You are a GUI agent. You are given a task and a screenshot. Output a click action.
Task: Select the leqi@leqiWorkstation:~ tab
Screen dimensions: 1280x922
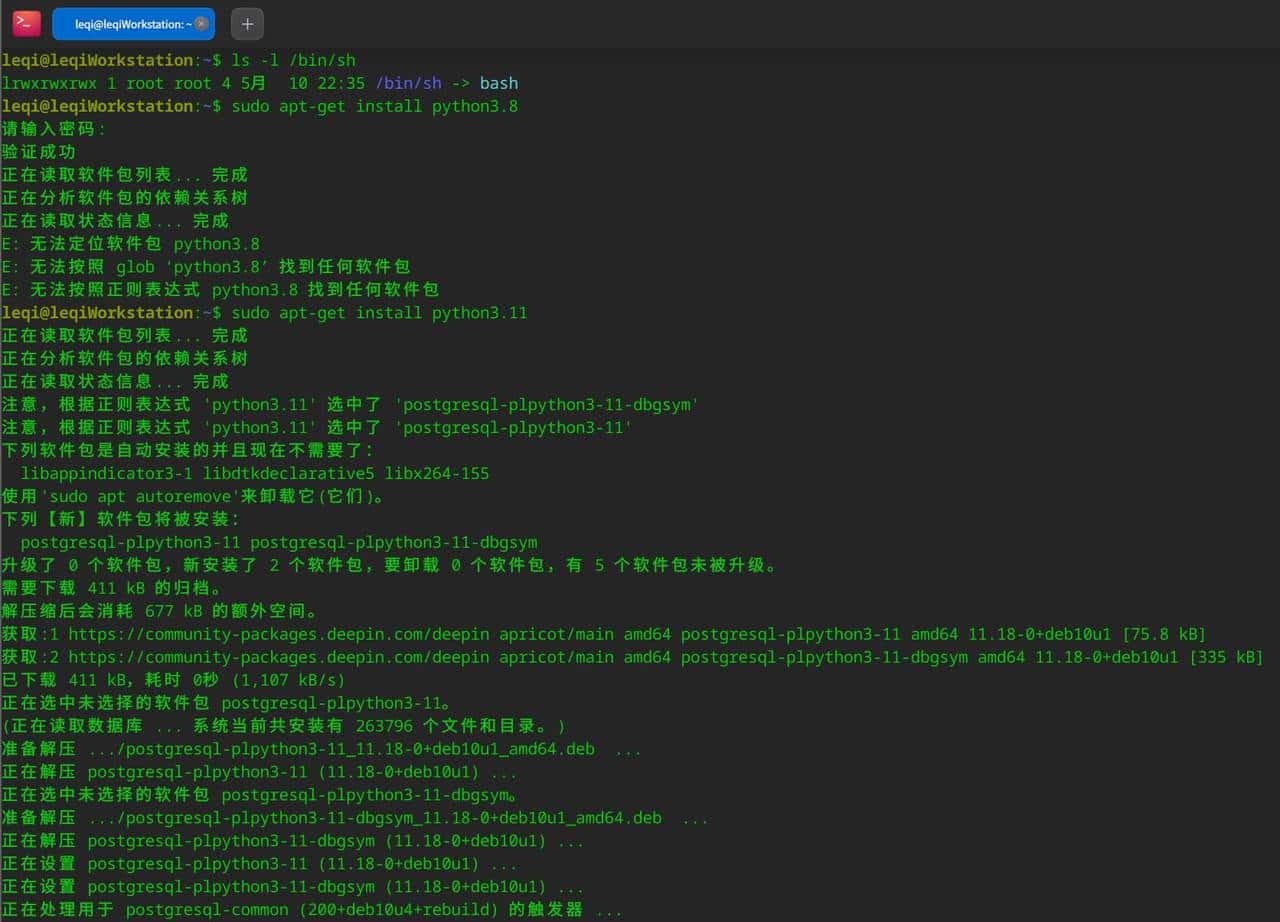pos(130,24)
